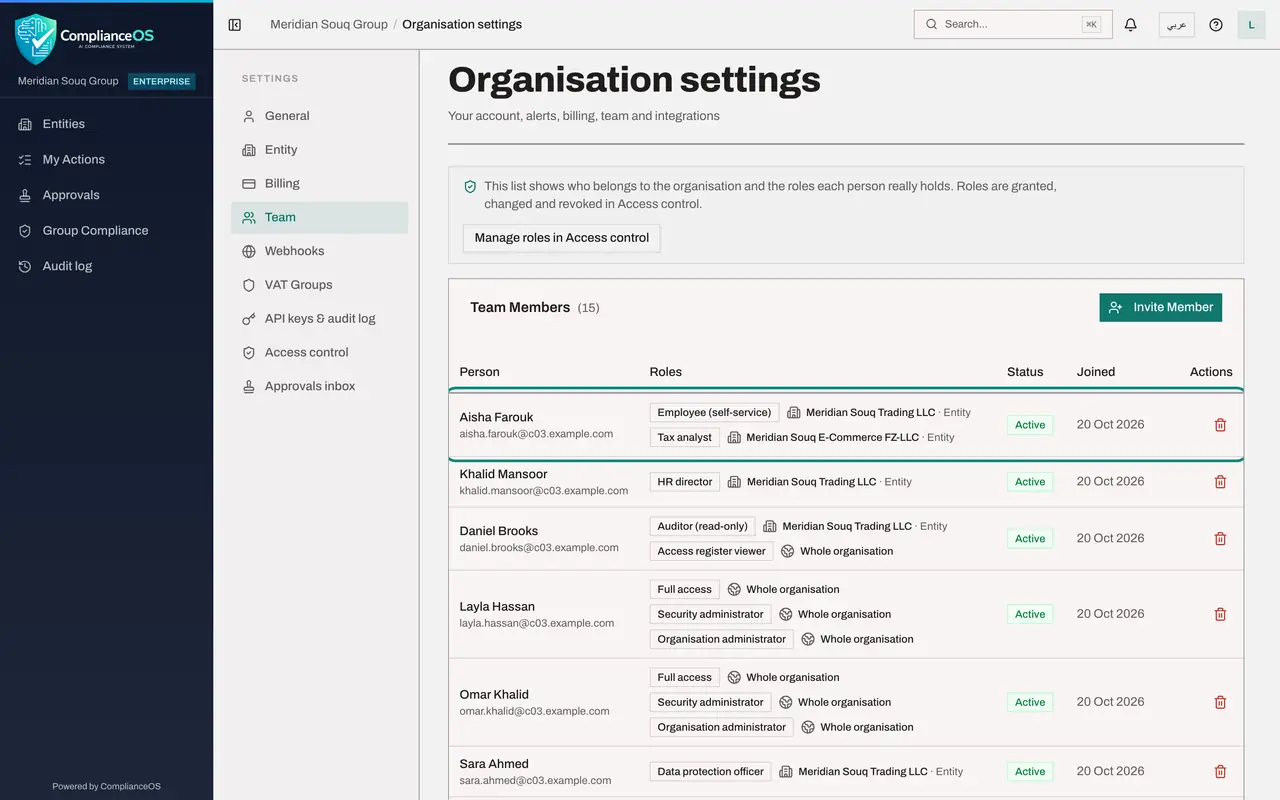Open Entity settings
1280x800 pixels.
point(320,150)
